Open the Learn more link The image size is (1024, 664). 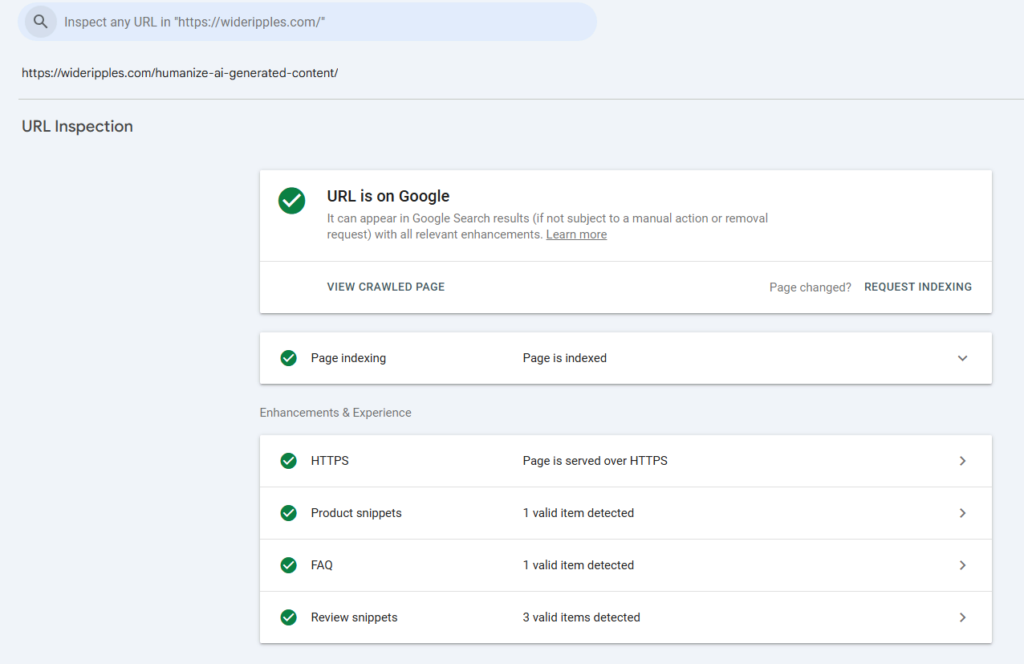tap(576, 234)
